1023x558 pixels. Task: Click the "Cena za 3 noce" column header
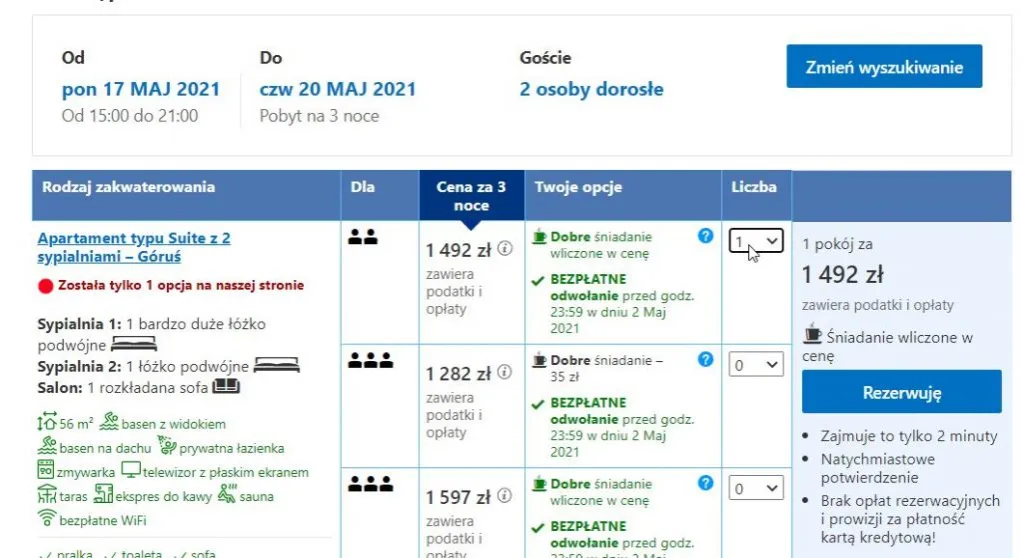tap(471, 195)
